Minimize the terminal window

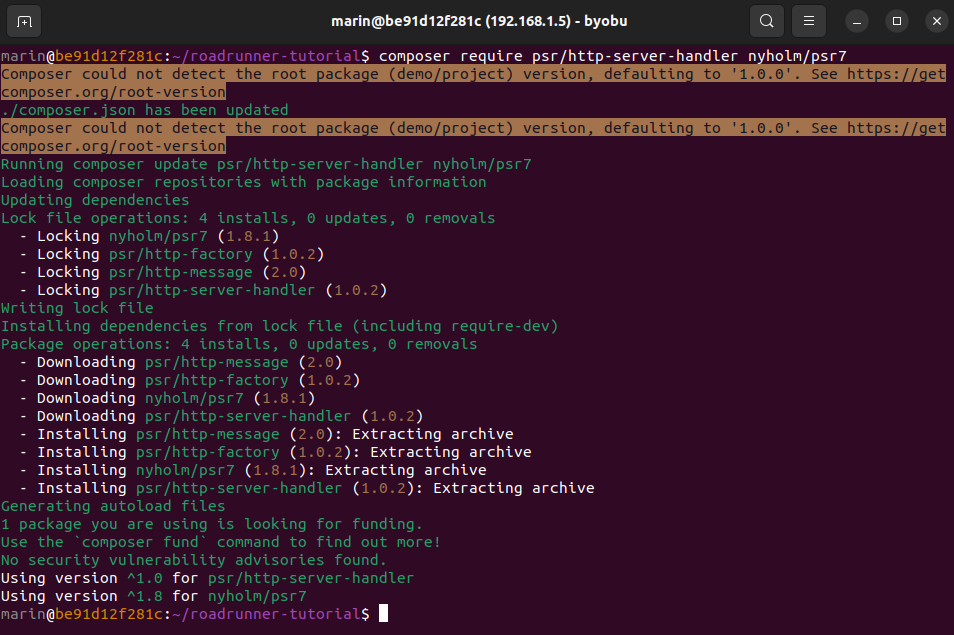857,21
